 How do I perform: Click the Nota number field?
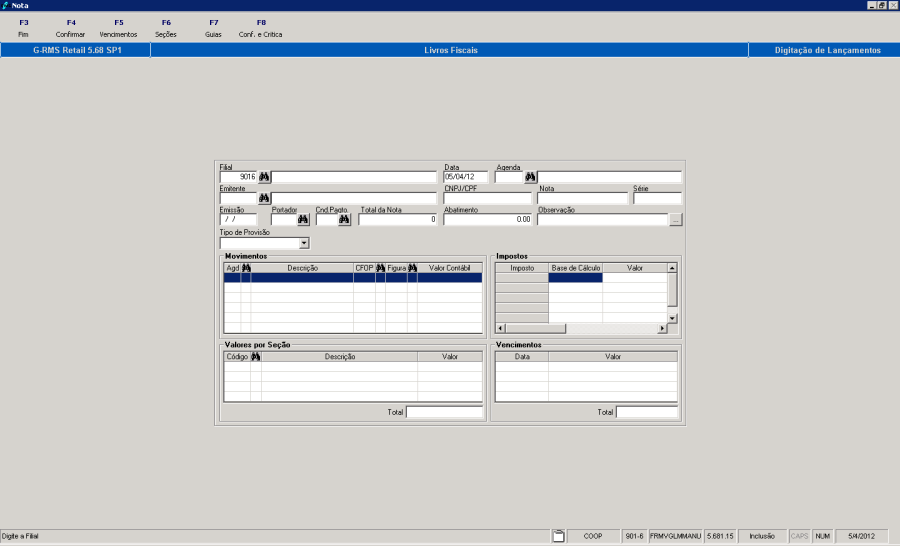[583, 198]
